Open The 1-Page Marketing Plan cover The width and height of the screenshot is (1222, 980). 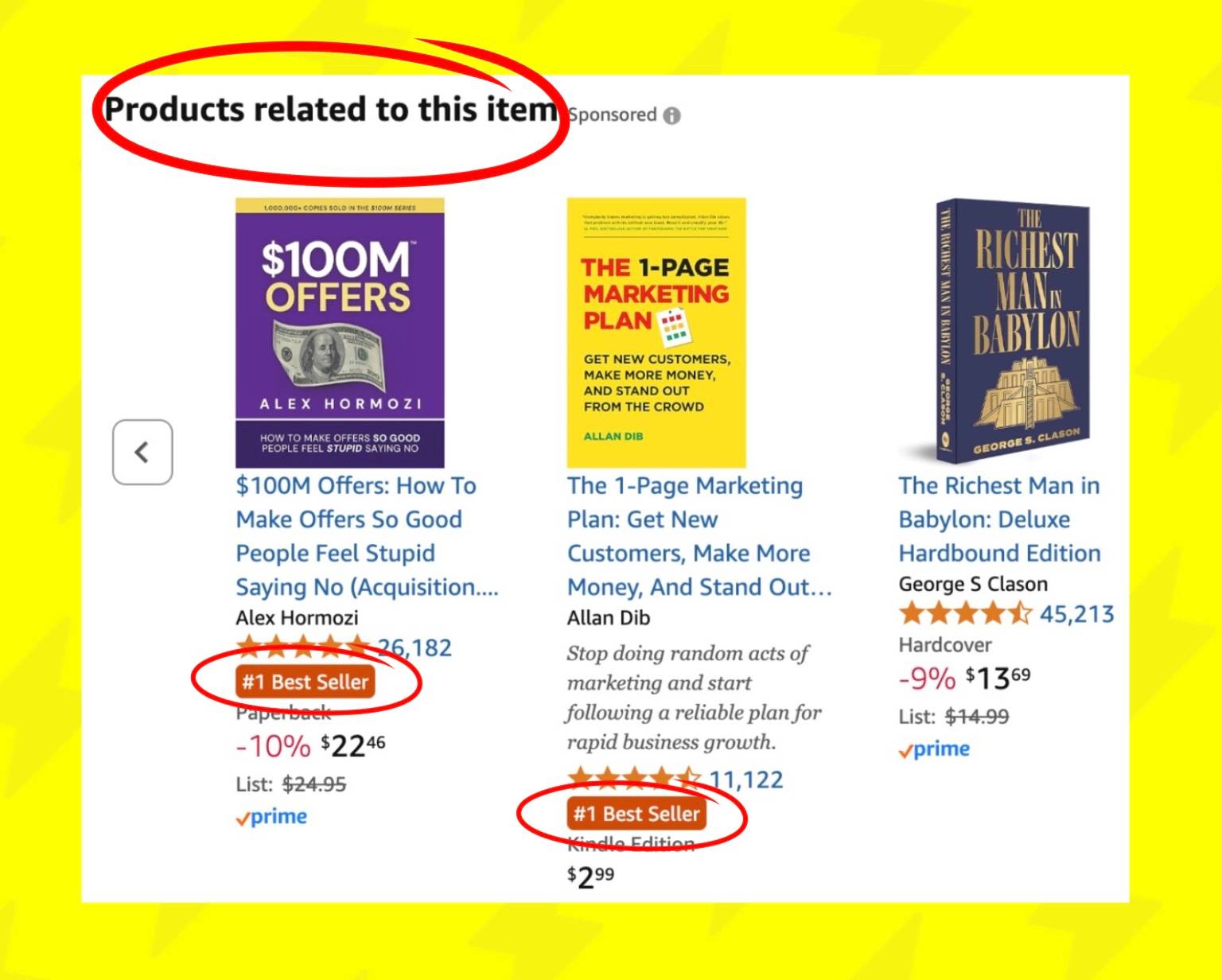pyautogui.click(x=656, y=332)
